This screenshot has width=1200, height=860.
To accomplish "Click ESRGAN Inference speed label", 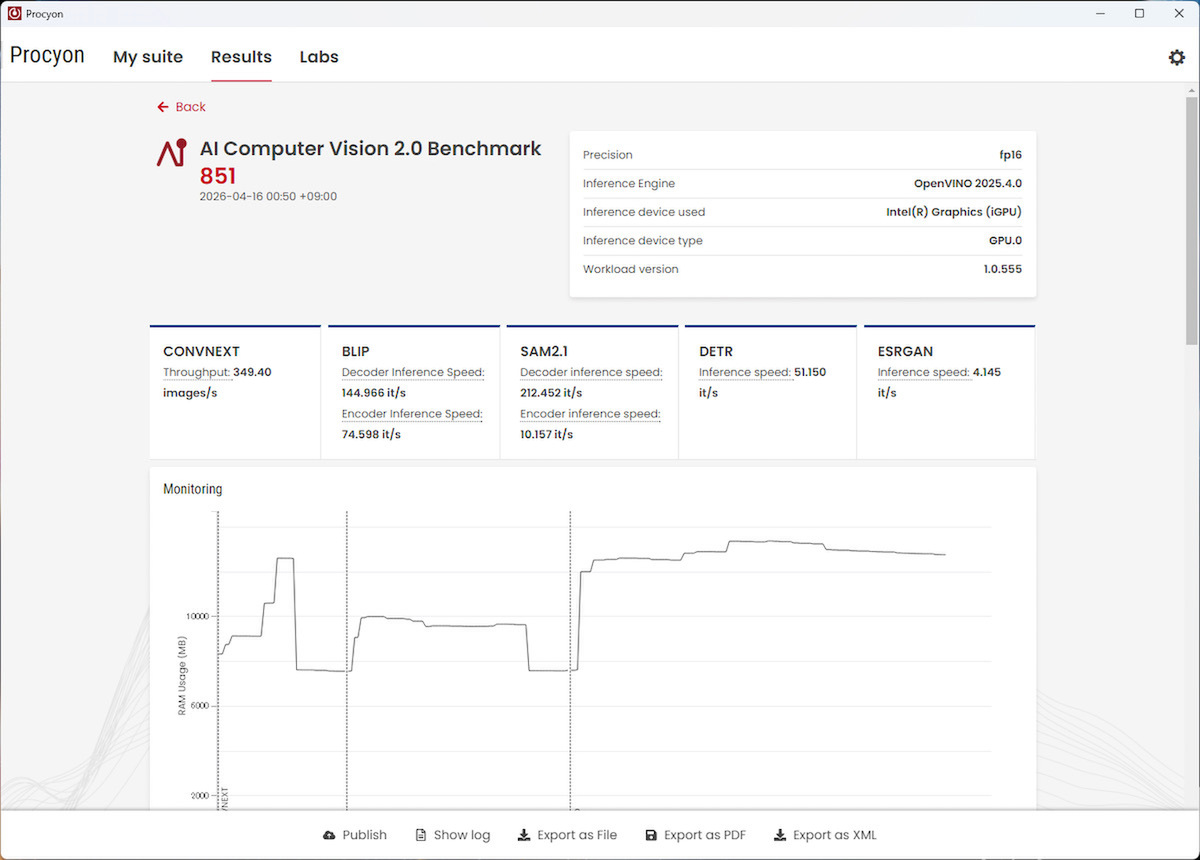I will tap(923, 372).
